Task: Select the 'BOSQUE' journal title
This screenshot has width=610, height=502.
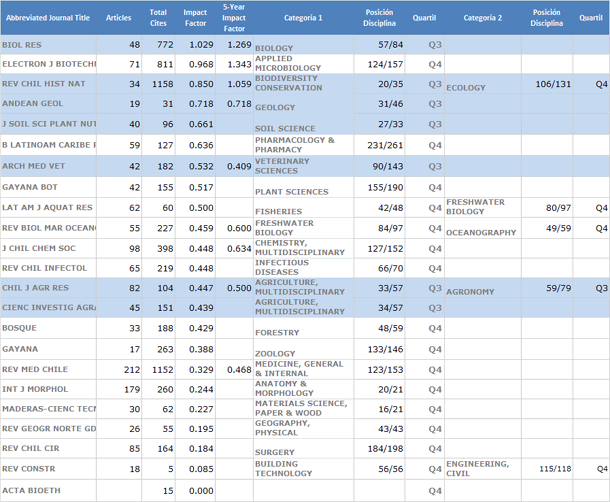Action: [x=19, y=328]
